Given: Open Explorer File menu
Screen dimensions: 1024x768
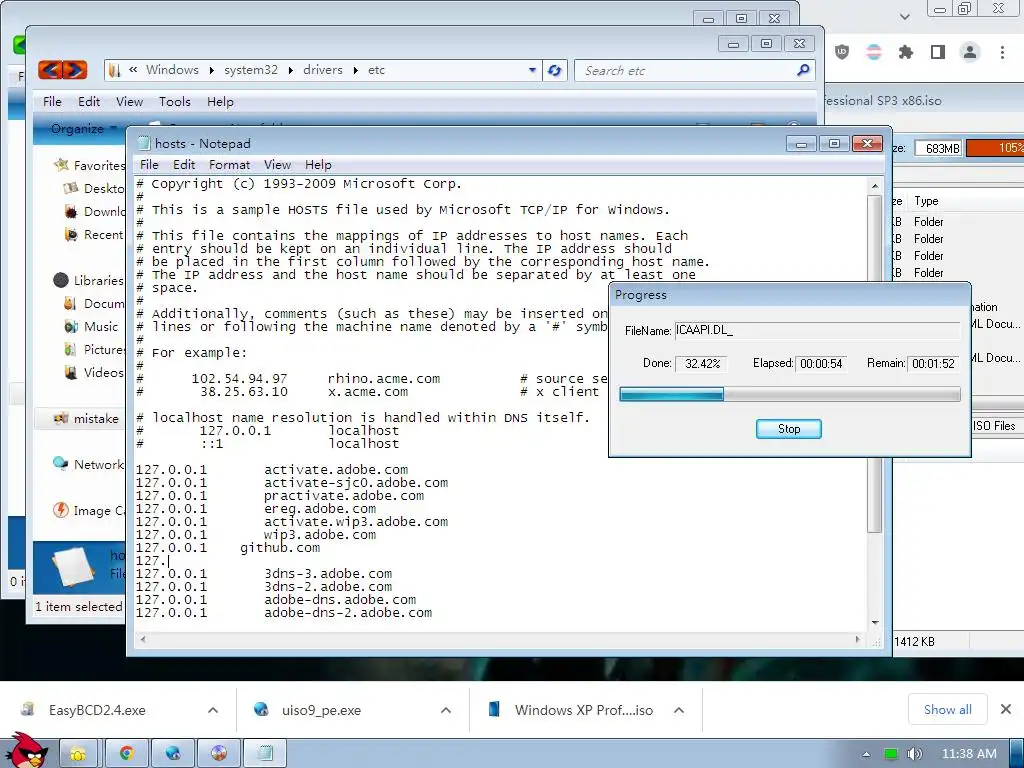Looking at the screenshot, I should [x=52, y=101].
